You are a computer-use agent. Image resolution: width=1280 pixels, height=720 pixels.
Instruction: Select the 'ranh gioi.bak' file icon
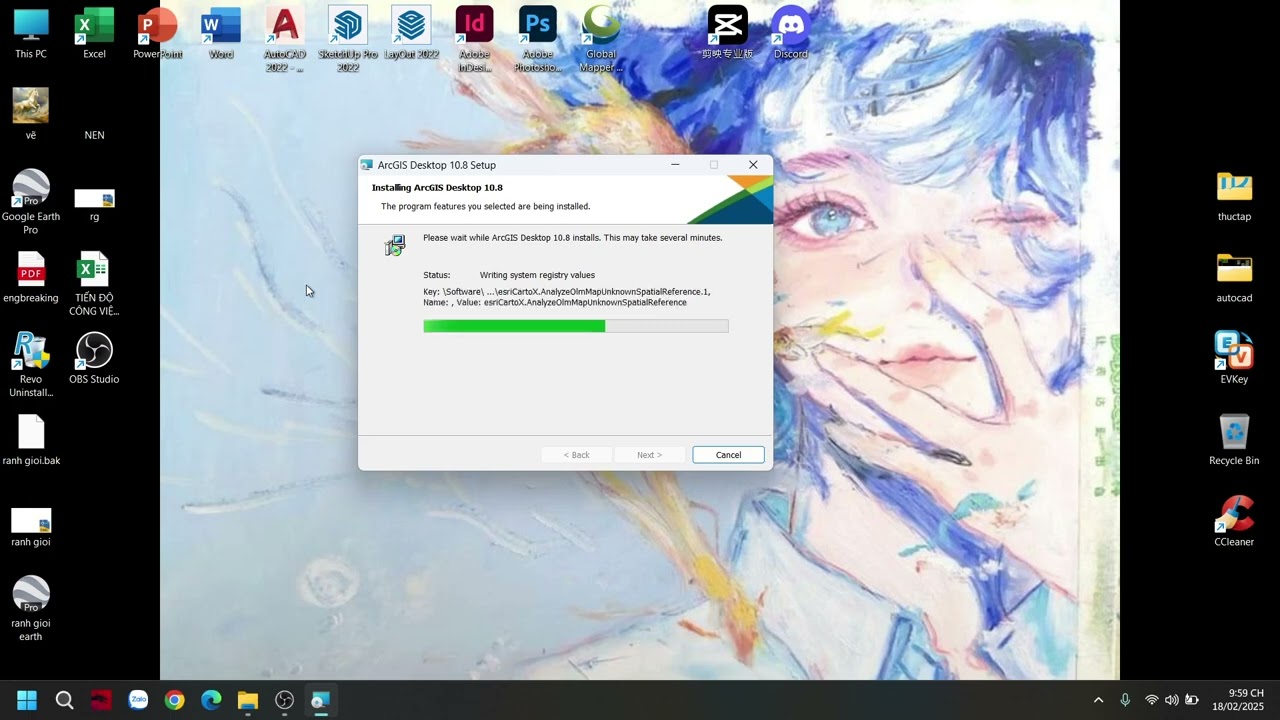[x=31, y=440]
